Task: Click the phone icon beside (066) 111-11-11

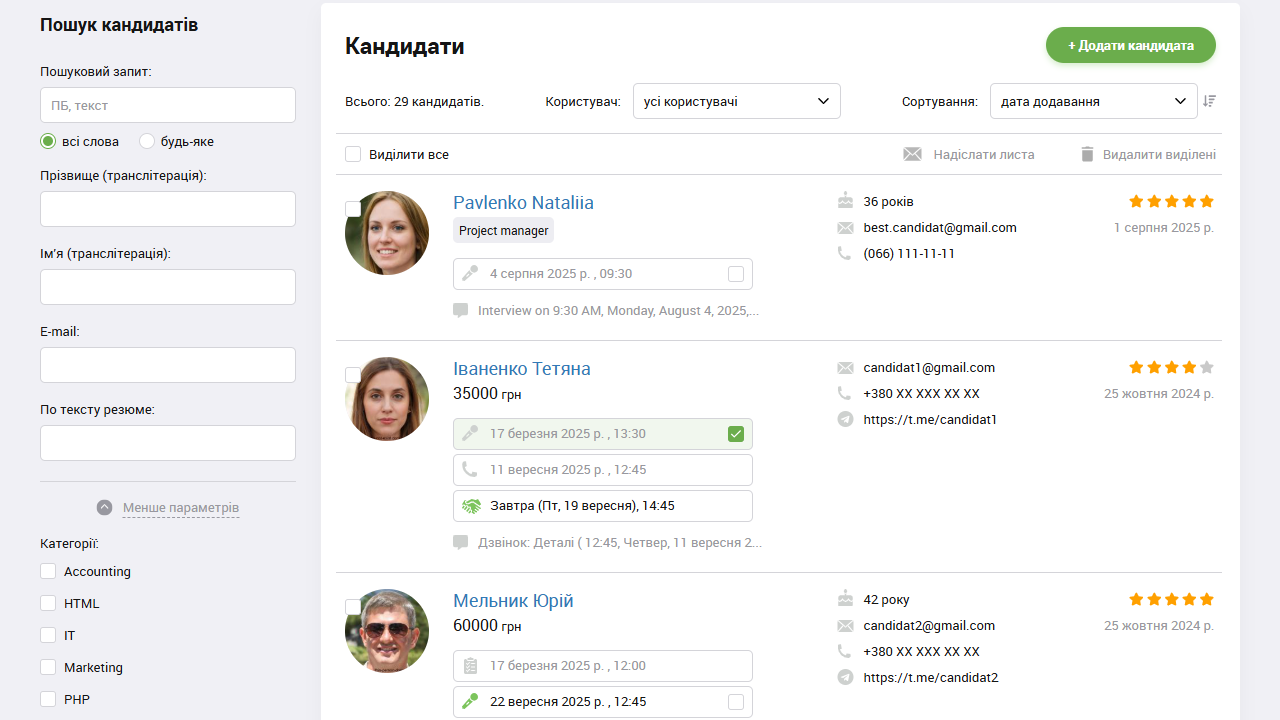Action: click(846, 254)
